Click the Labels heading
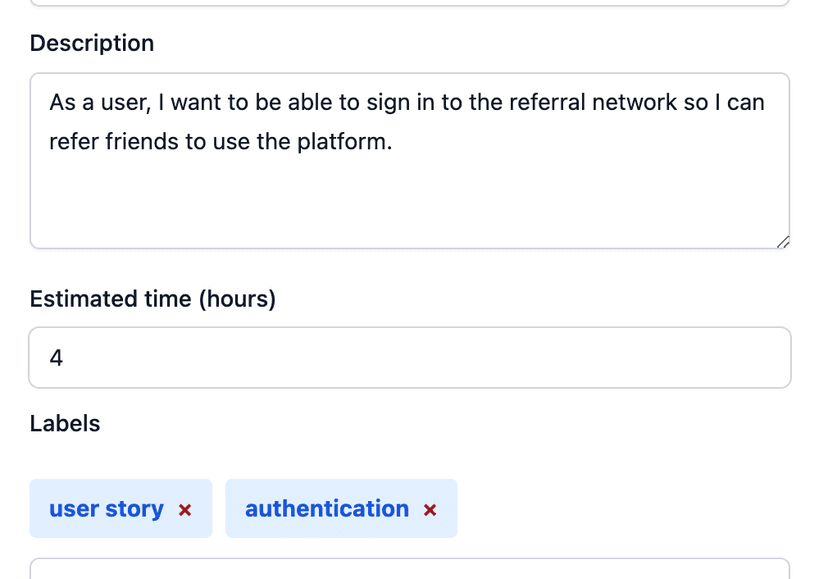Viewport: 828px width, 579px height. click(65, 423)
